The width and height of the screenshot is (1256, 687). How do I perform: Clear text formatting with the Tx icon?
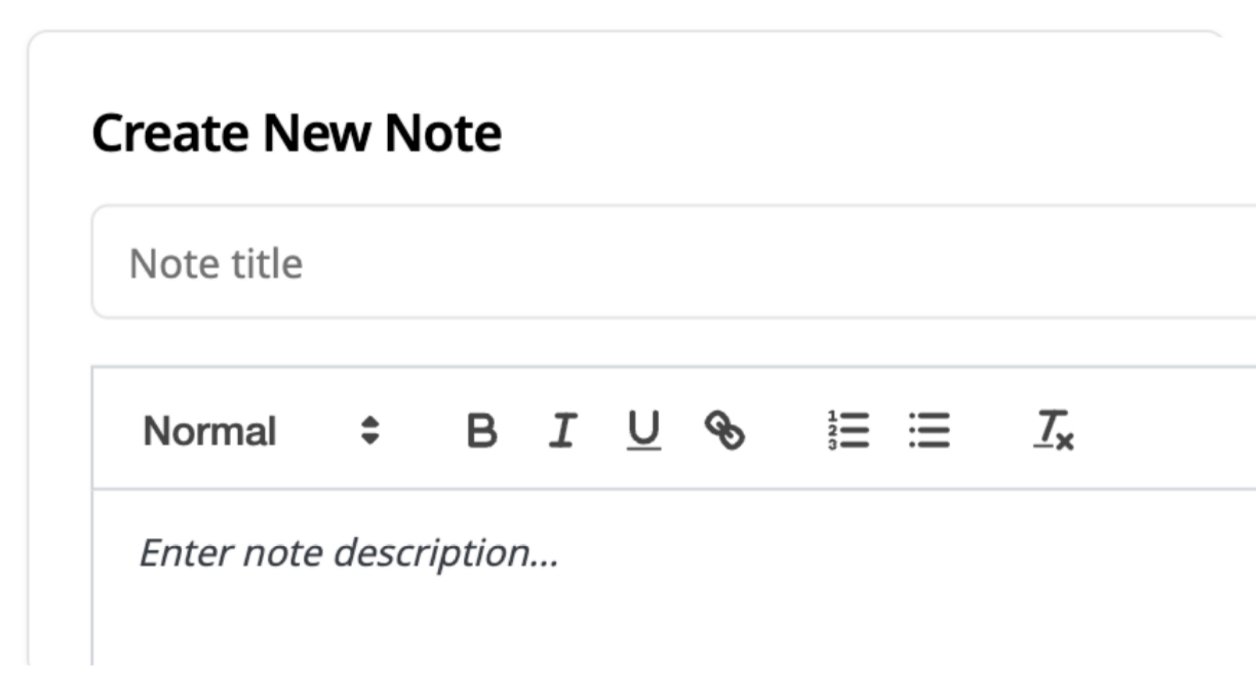(1054, 431)
